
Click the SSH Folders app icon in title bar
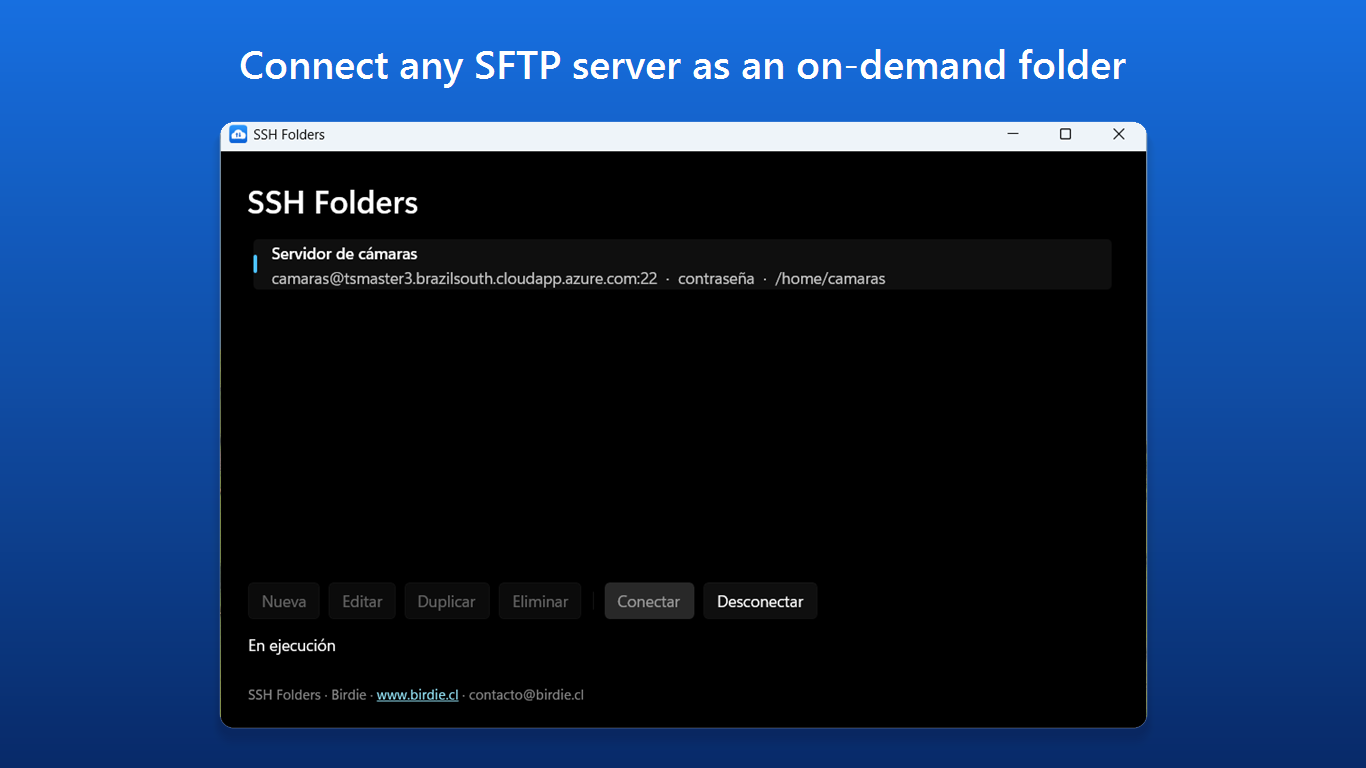point(238,134)
